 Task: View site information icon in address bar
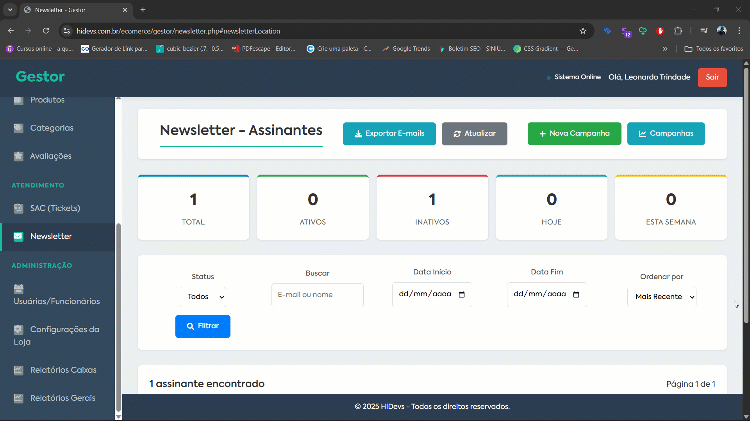tap(67, 31)
